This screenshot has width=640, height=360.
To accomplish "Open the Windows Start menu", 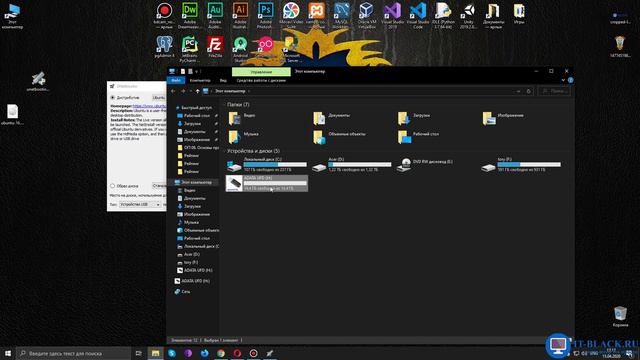I will pos(8,353).
